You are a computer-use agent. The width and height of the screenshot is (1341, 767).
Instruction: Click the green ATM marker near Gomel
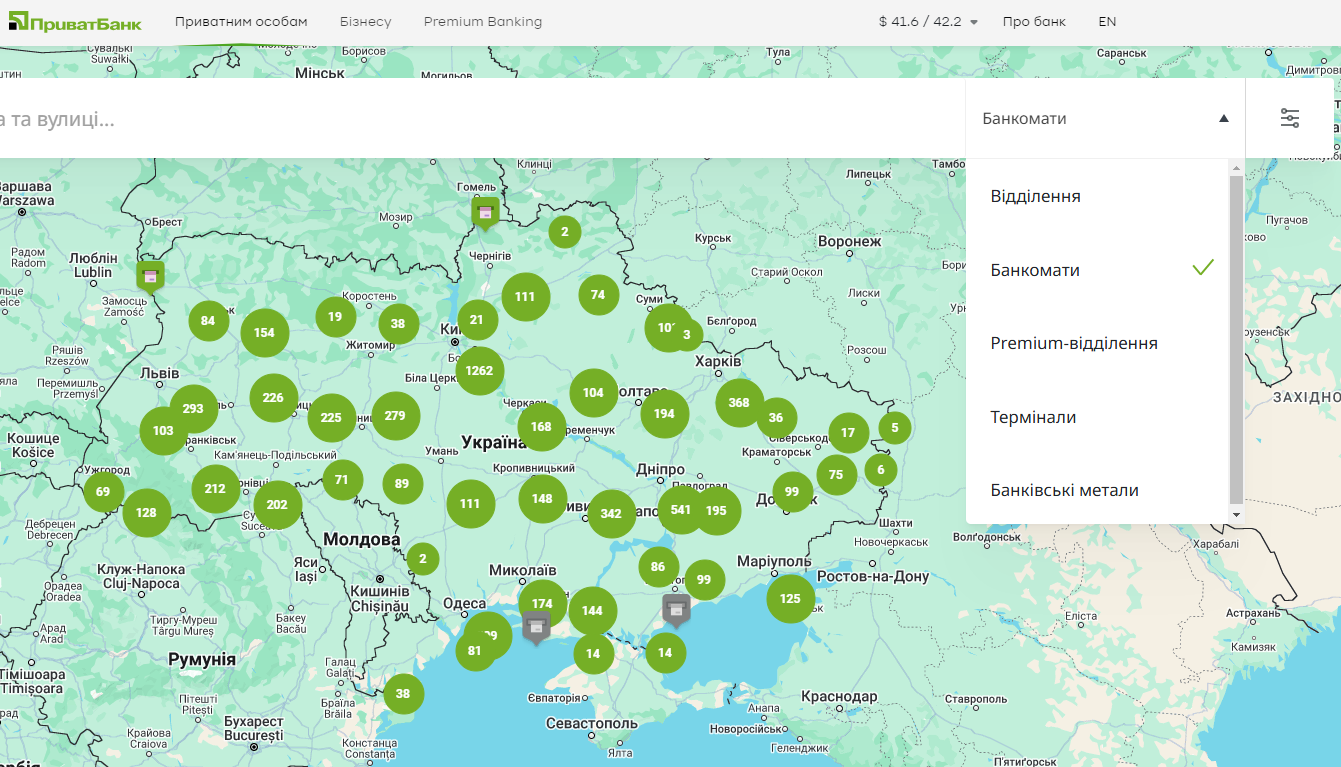click(485, 212)
